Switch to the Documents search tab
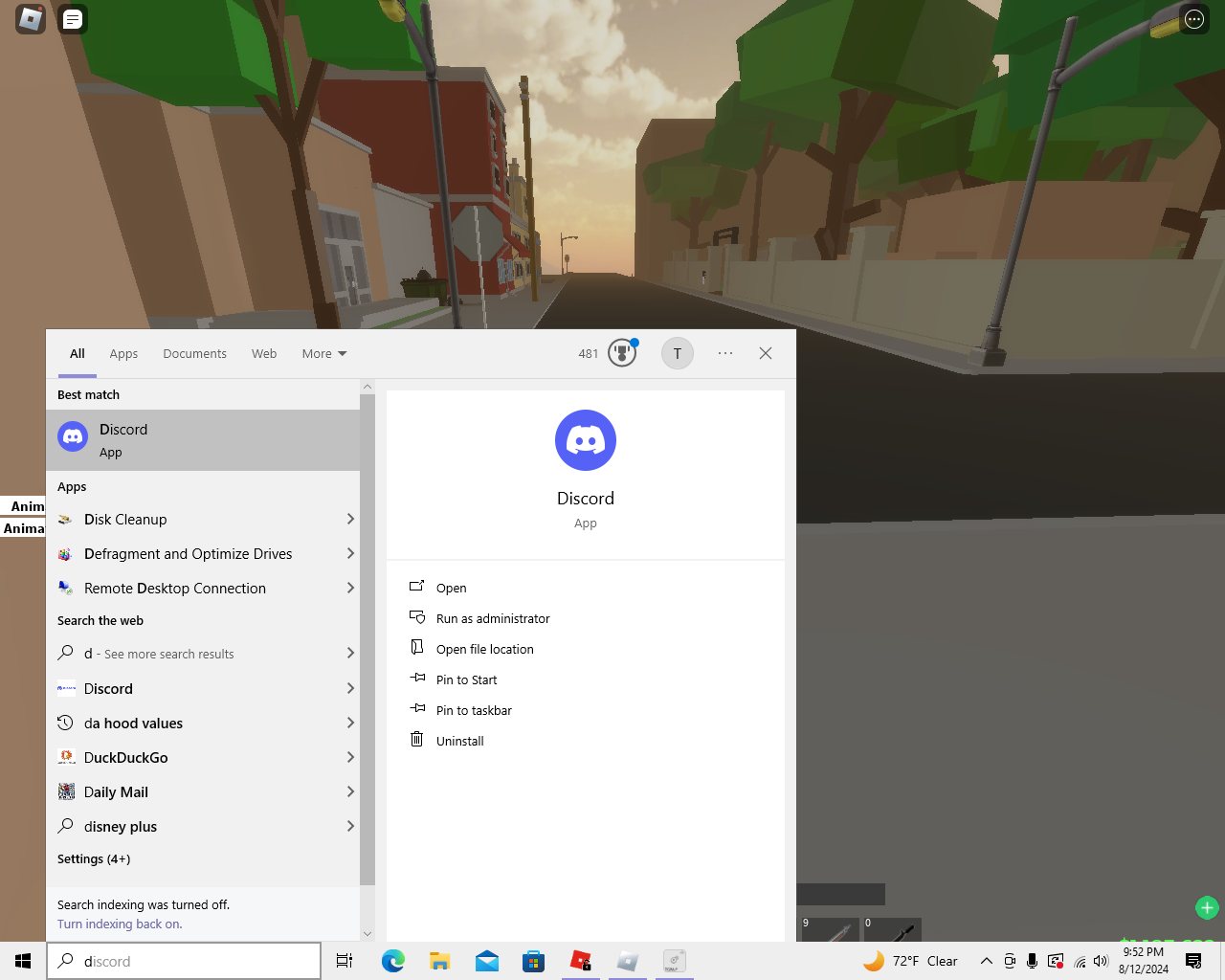Image resolution: width=1225 pixels, height=980 pixels. [x=194, y=353]
